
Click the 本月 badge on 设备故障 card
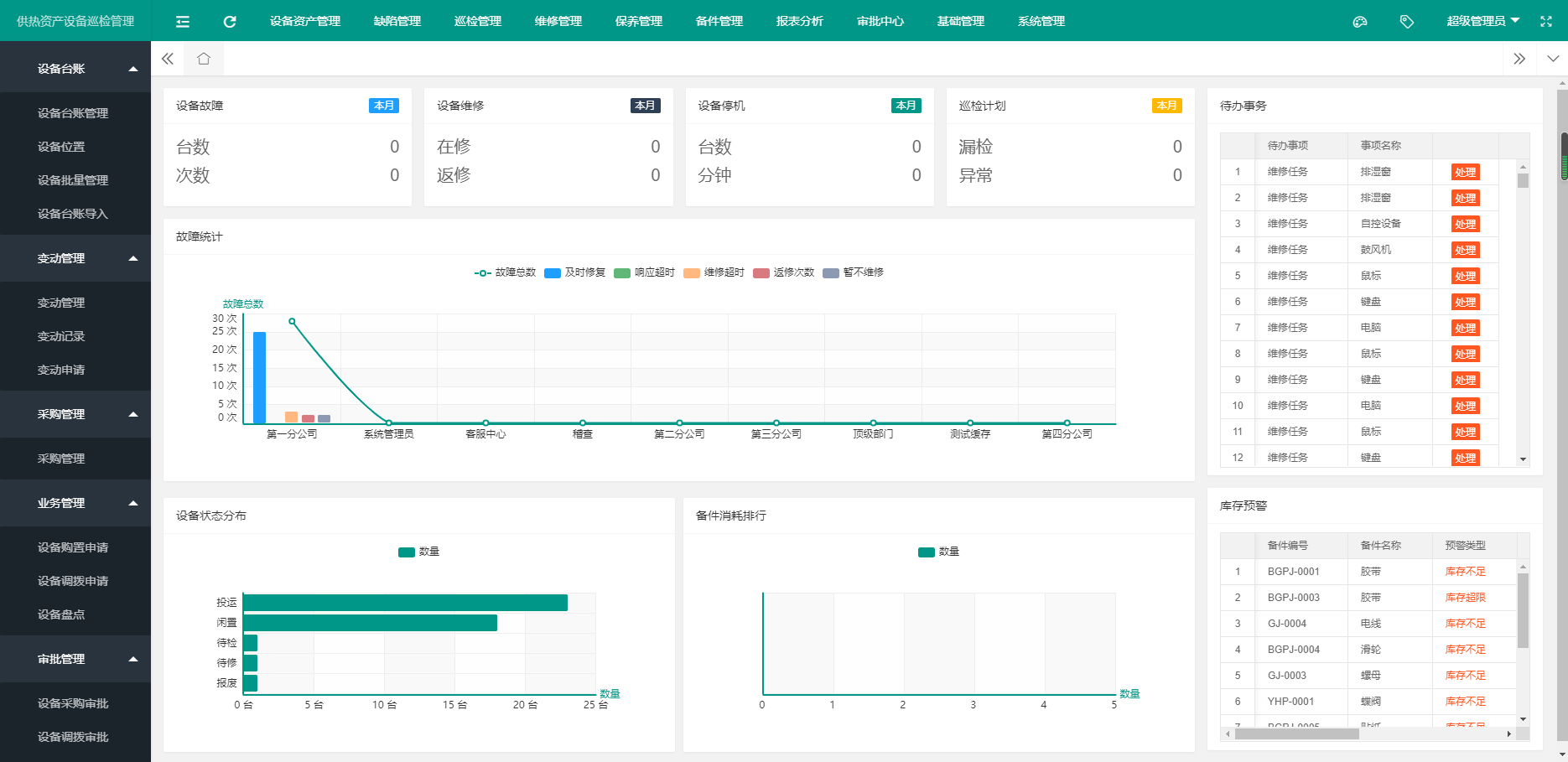[384, 106]
